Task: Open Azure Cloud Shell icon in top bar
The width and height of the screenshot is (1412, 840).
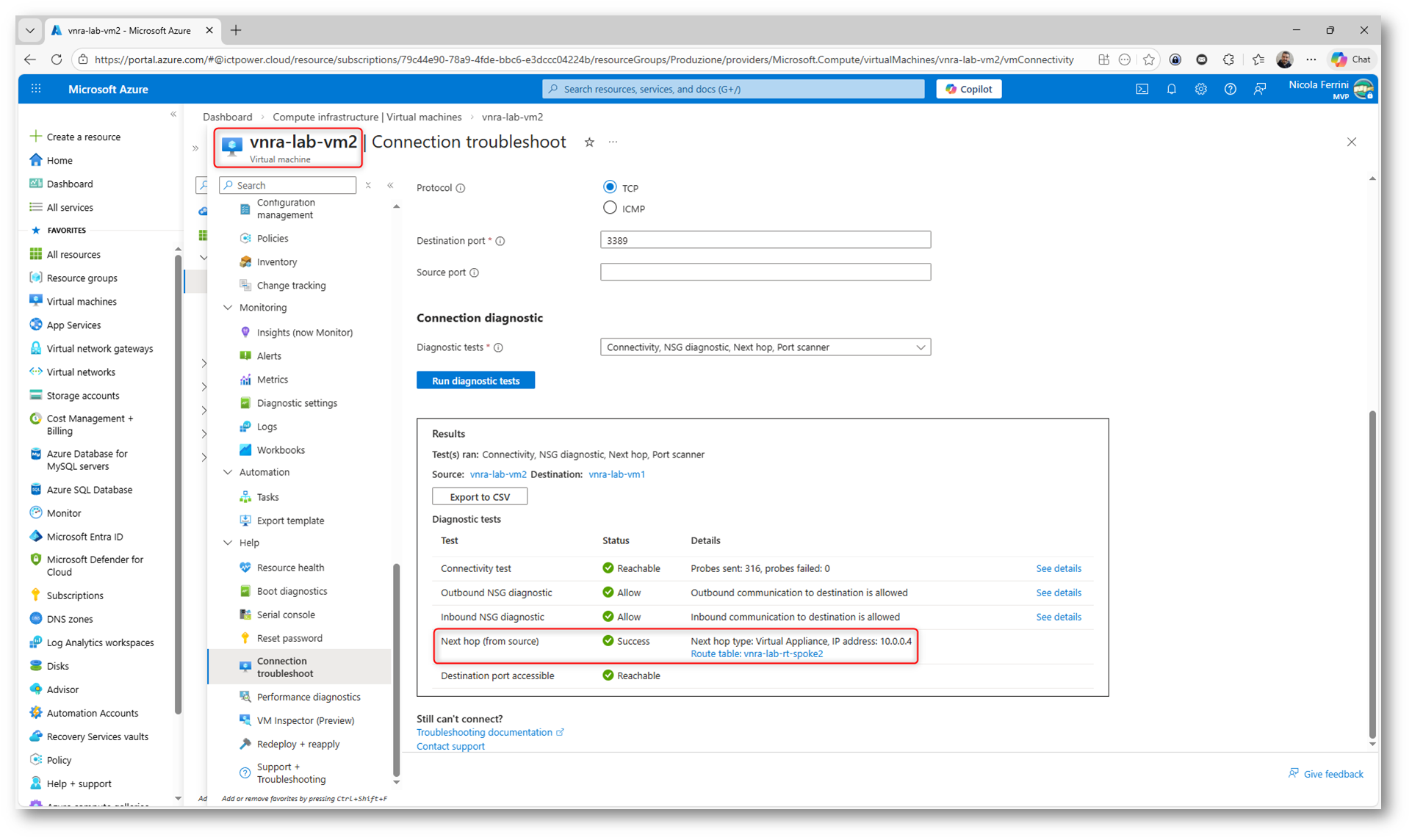Action: [x=1142, y=89]
